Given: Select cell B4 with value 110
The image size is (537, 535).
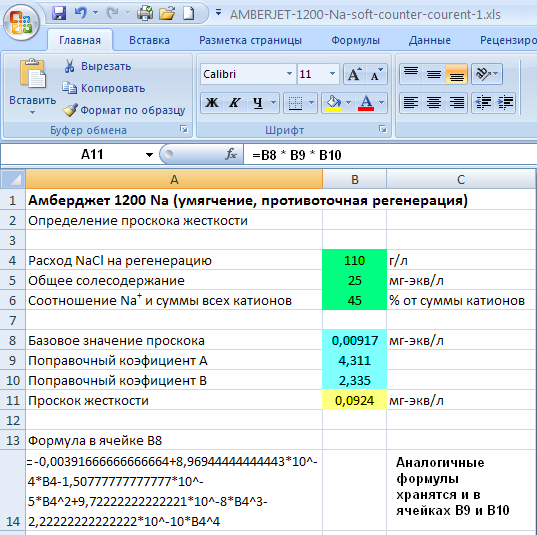Looking at the screenshot, I should tap(354, 260).
